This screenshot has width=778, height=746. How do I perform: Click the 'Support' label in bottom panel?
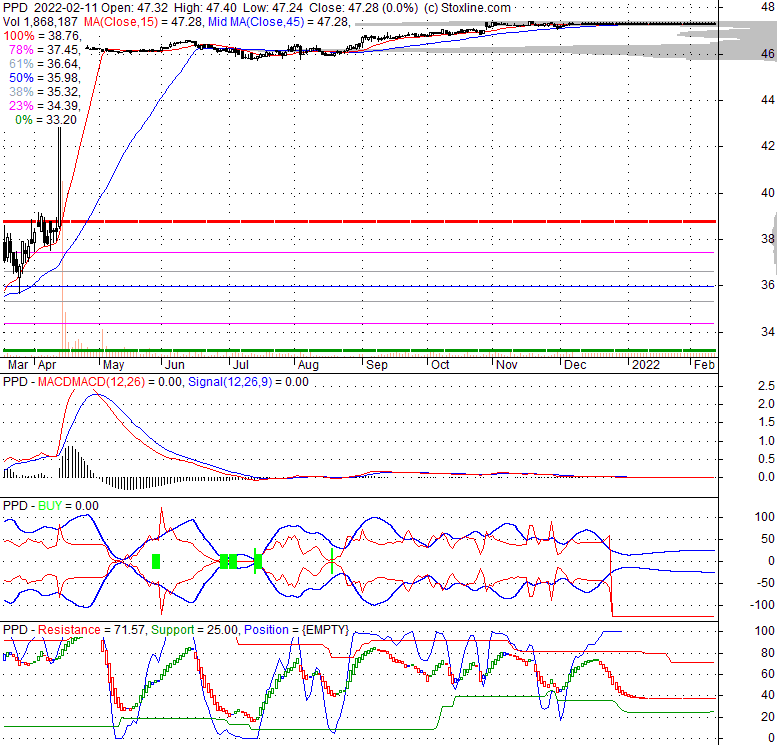click(x=173, y=630)
